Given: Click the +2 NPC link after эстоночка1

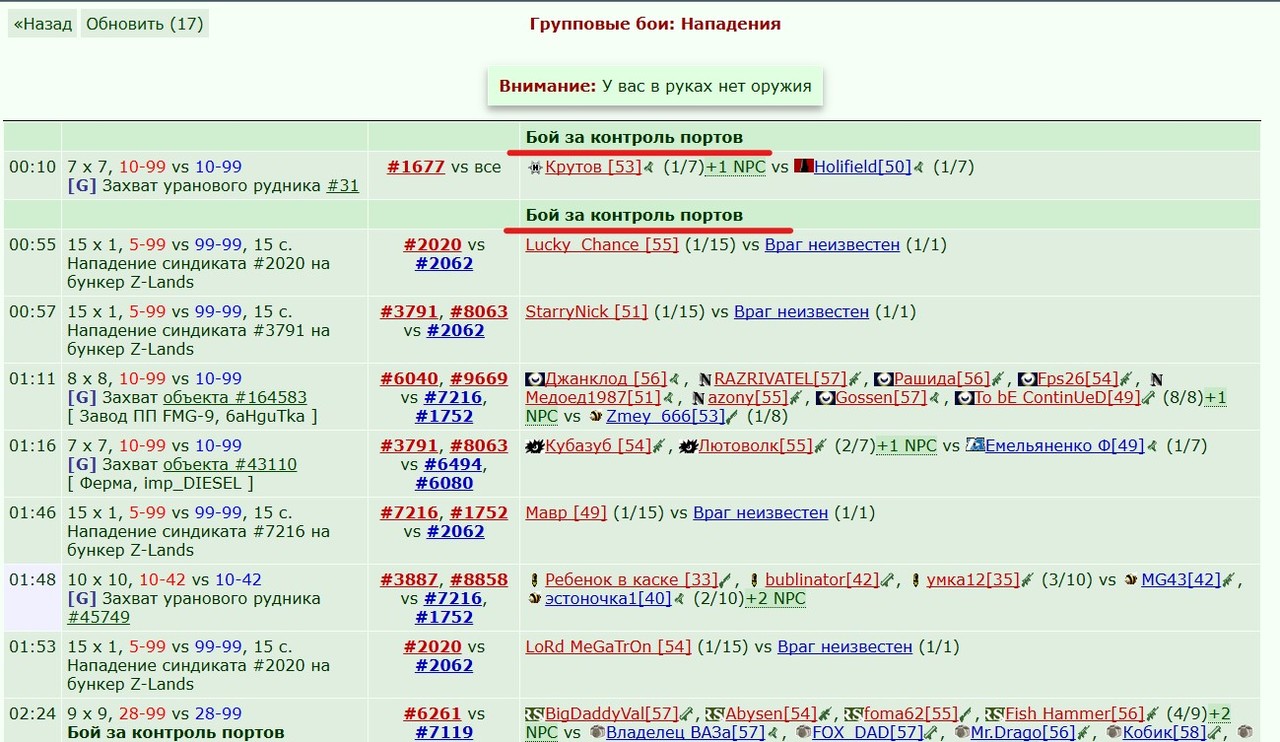Looking at the screenshot, I should (776, 599).
